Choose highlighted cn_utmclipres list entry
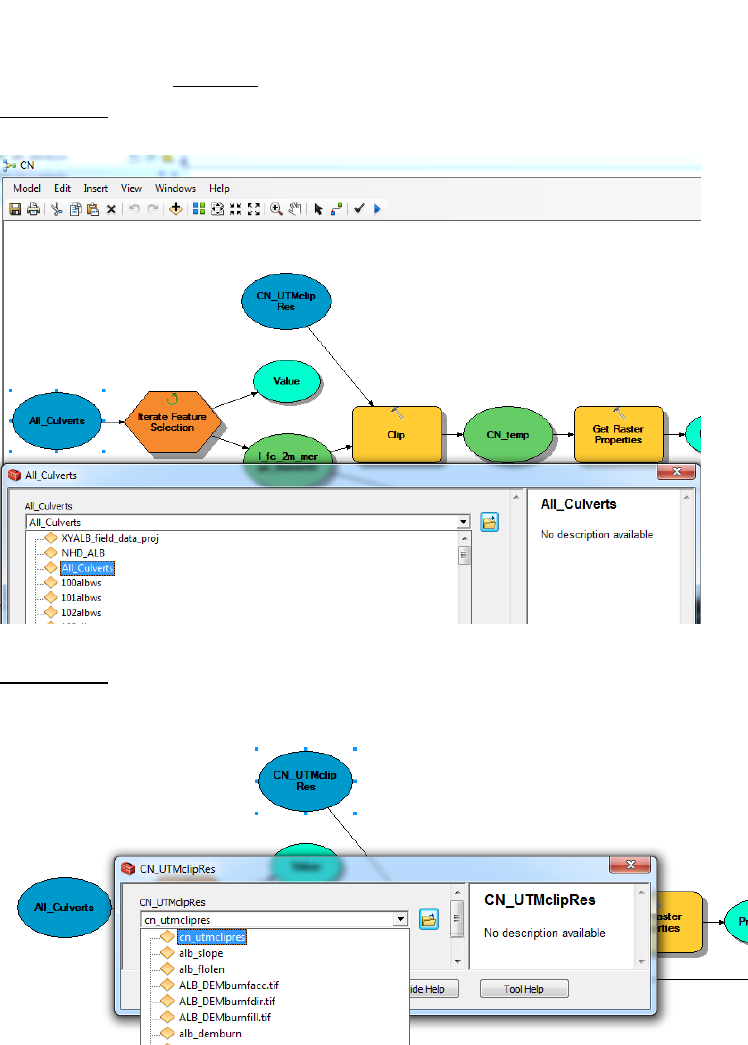Image resolution: width=748 pixels, height=1045 pixels. 212,937
